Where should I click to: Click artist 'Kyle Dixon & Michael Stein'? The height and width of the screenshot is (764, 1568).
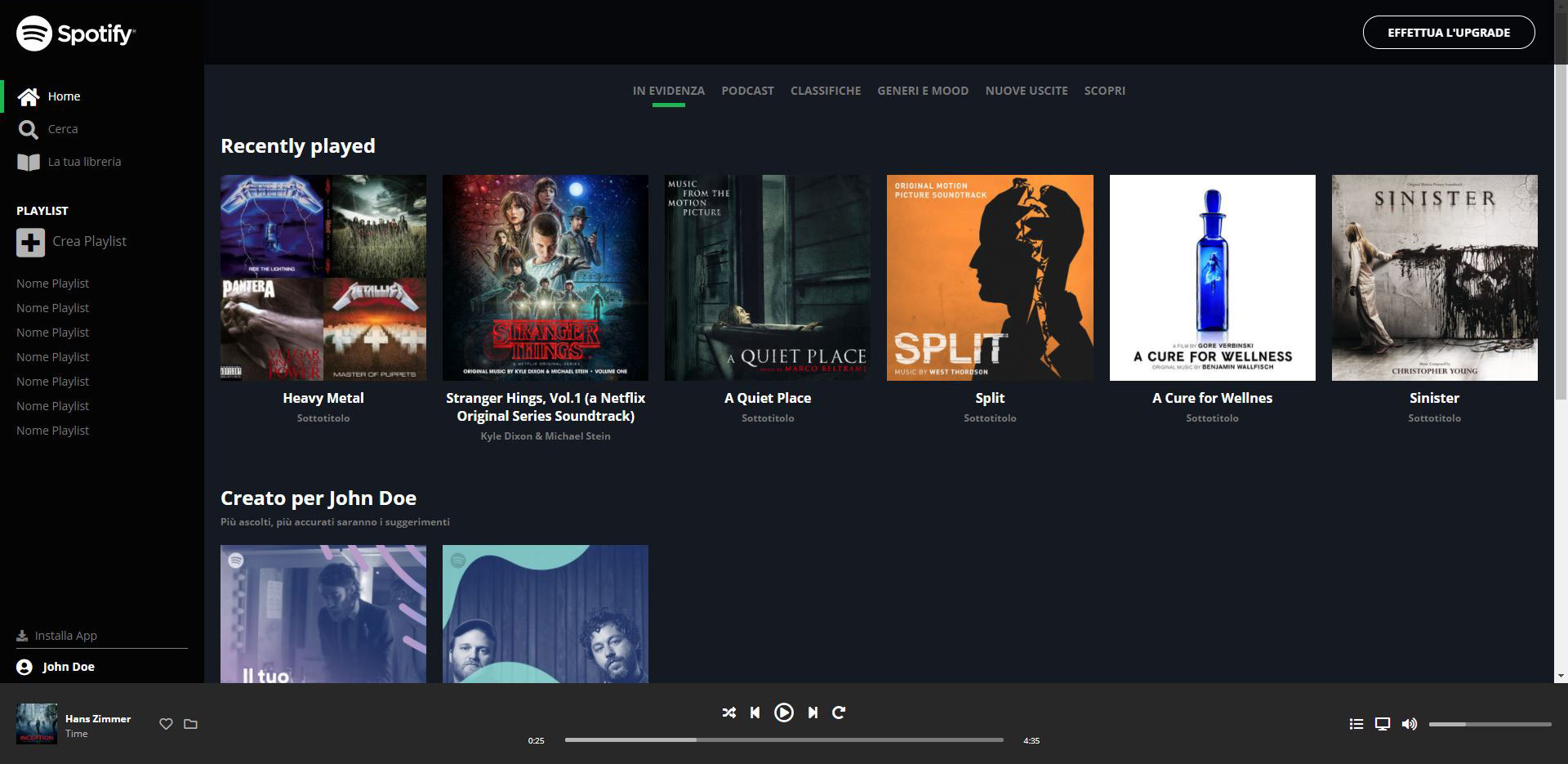pyautogui.click(x=546, y=436)
